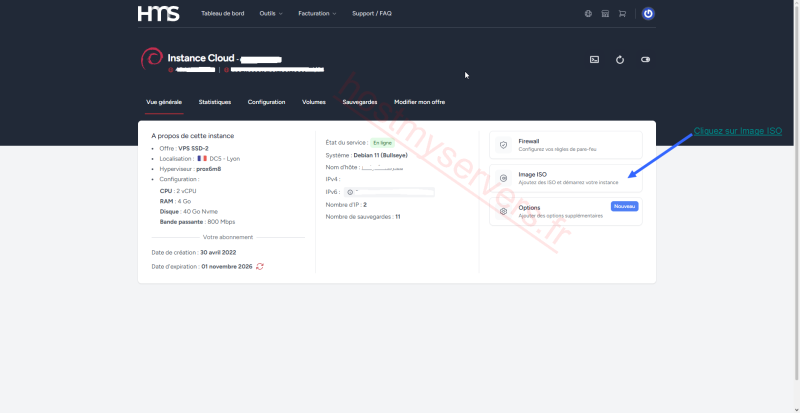Click the DC5 - Lyon location text

(x=224, y=159)
